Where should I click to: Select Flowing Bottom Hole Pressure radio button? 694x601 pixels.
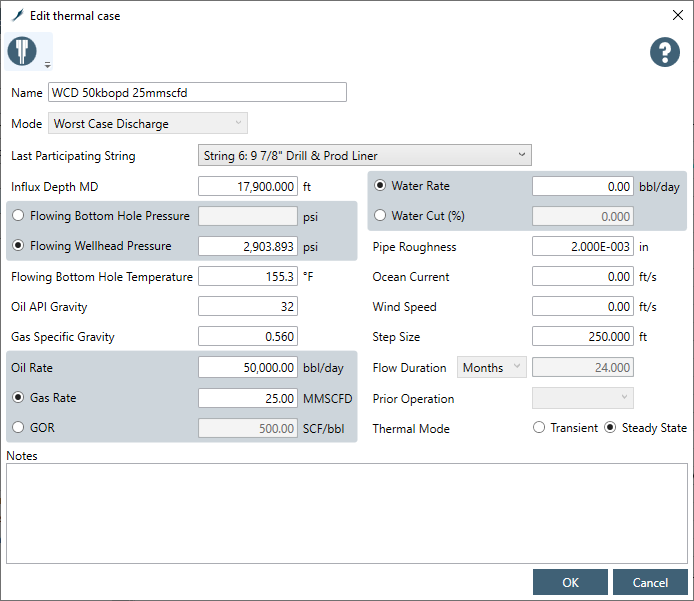click(18, 216)
